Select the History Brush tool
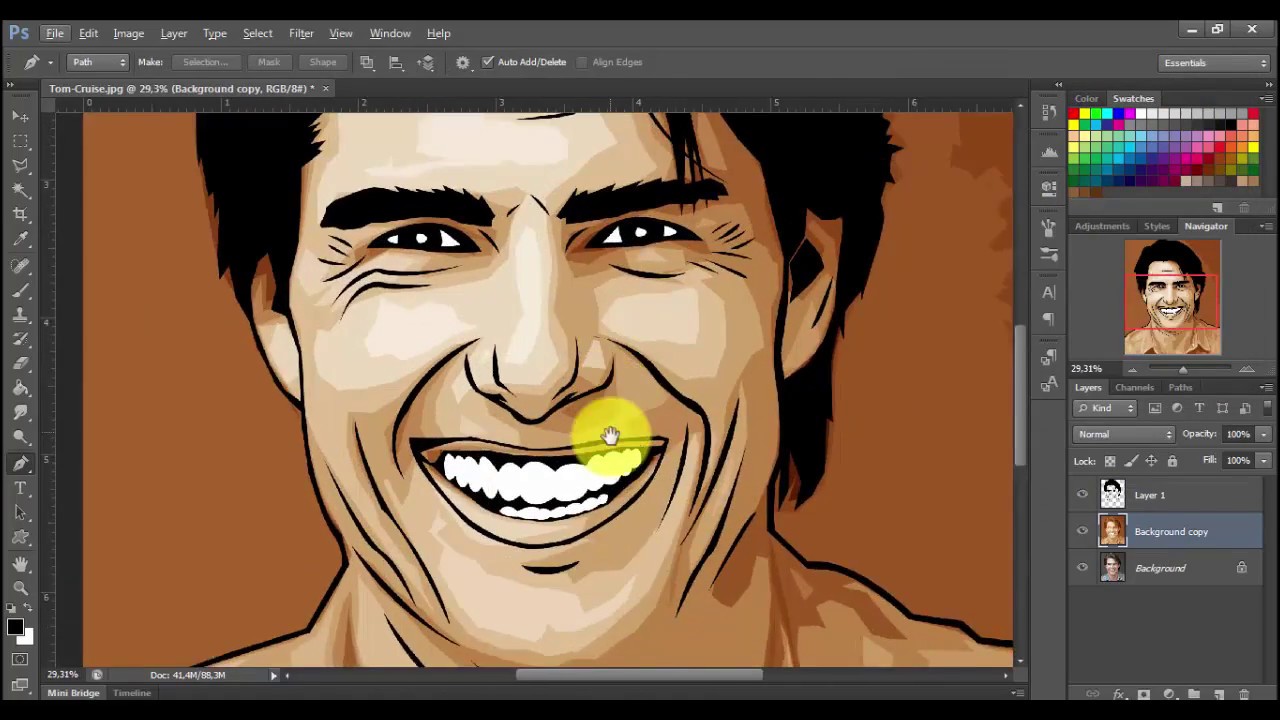The height and width of the screenshot is (720, 1280). (x=21, y=340)
